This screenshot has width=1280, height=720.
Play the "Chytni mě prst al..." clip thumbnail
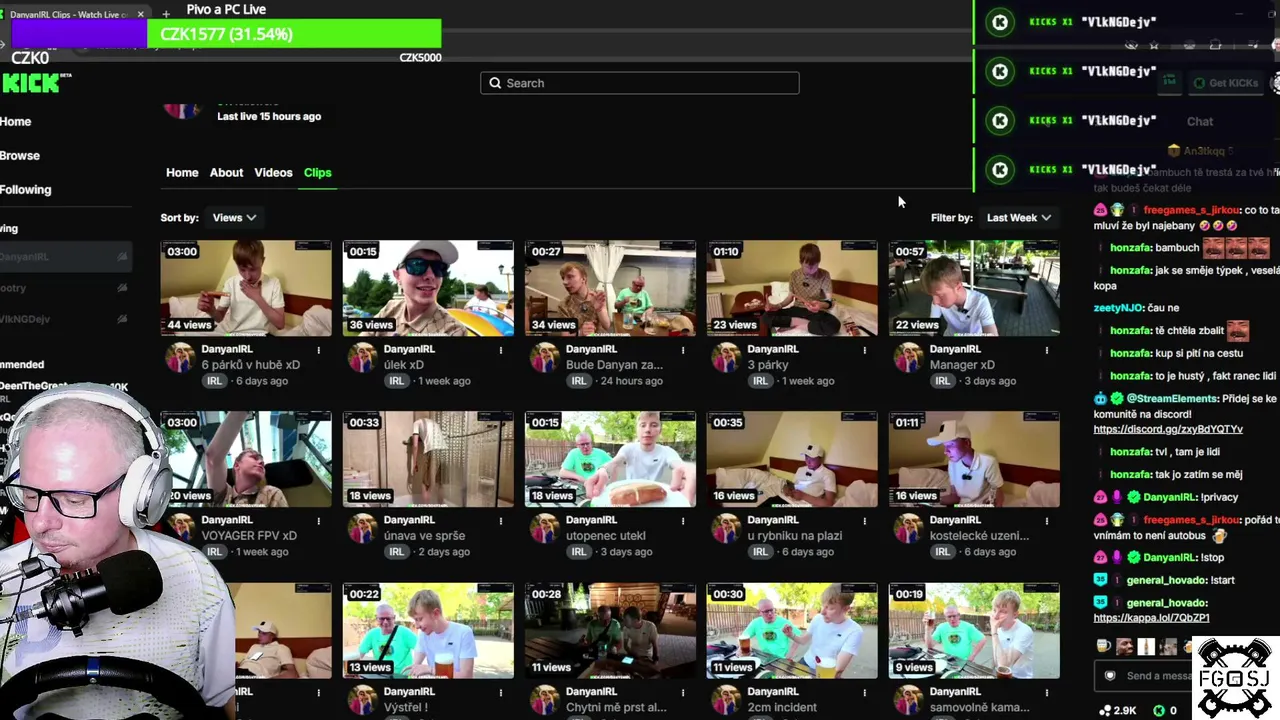[x=610, y=631]
